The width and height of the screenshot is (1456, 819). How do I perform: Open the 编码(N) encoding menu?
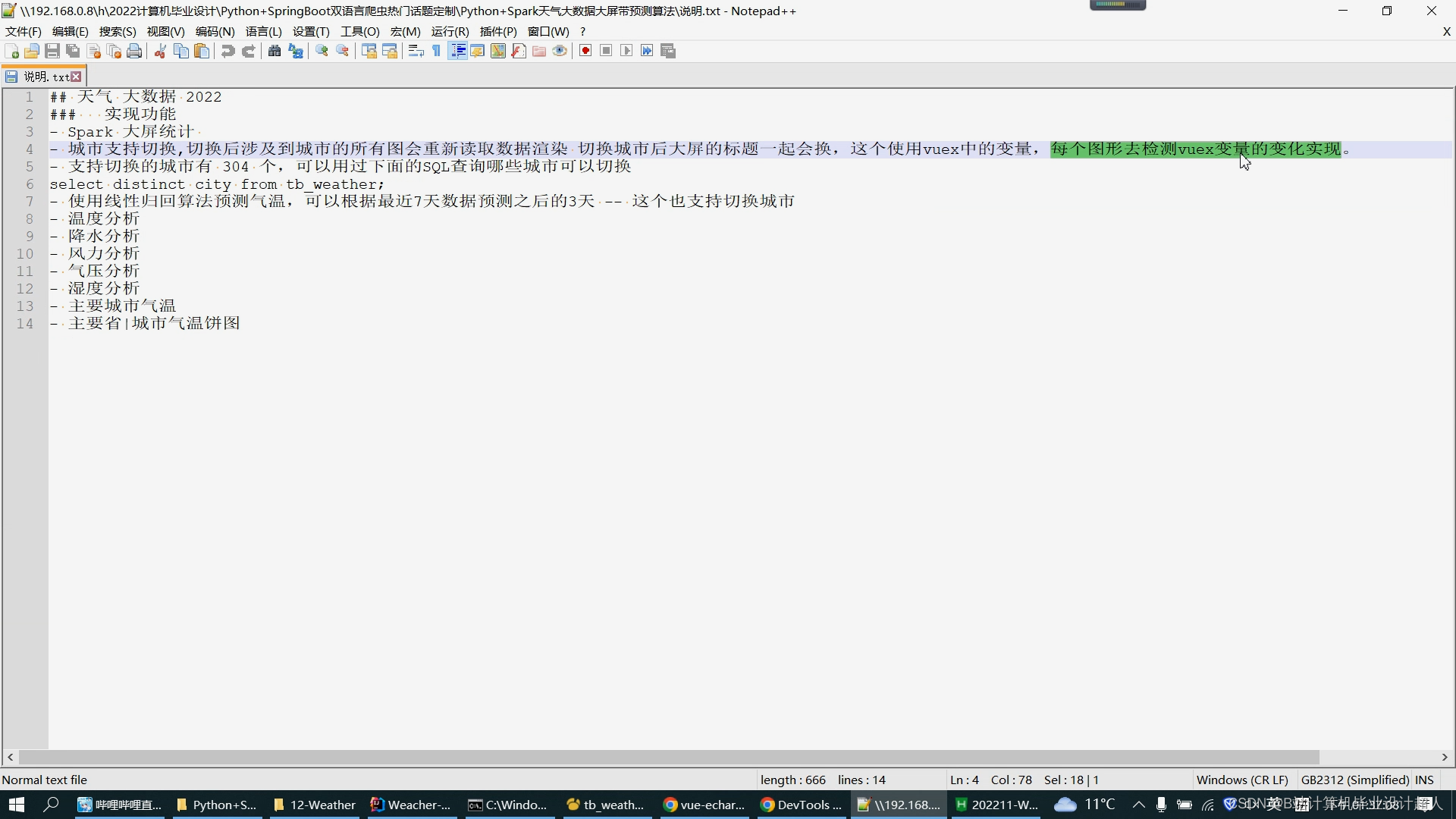click(215, 31)
